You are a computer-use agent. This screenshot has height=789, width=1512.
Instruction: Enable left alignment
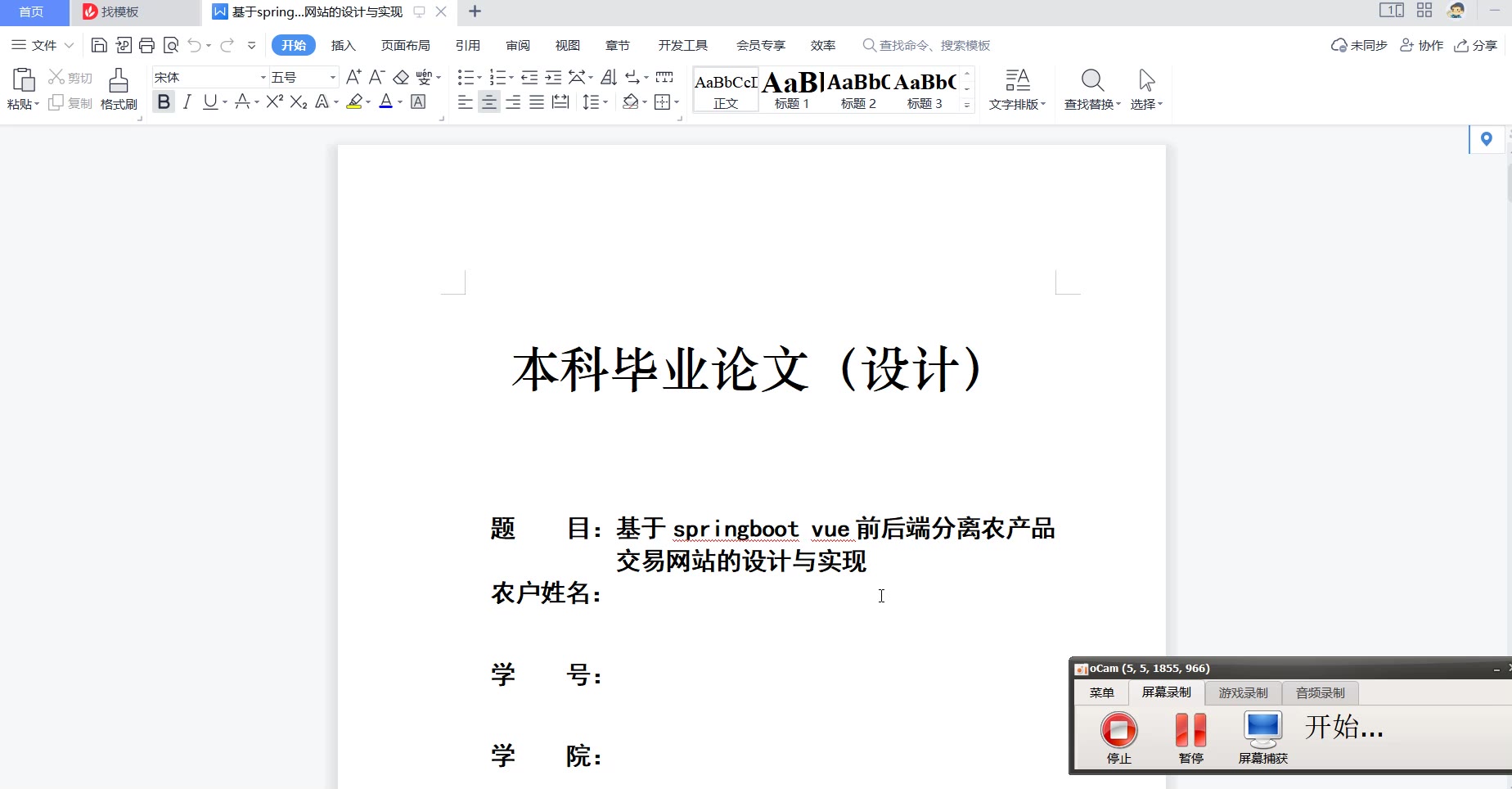[466, 101]
